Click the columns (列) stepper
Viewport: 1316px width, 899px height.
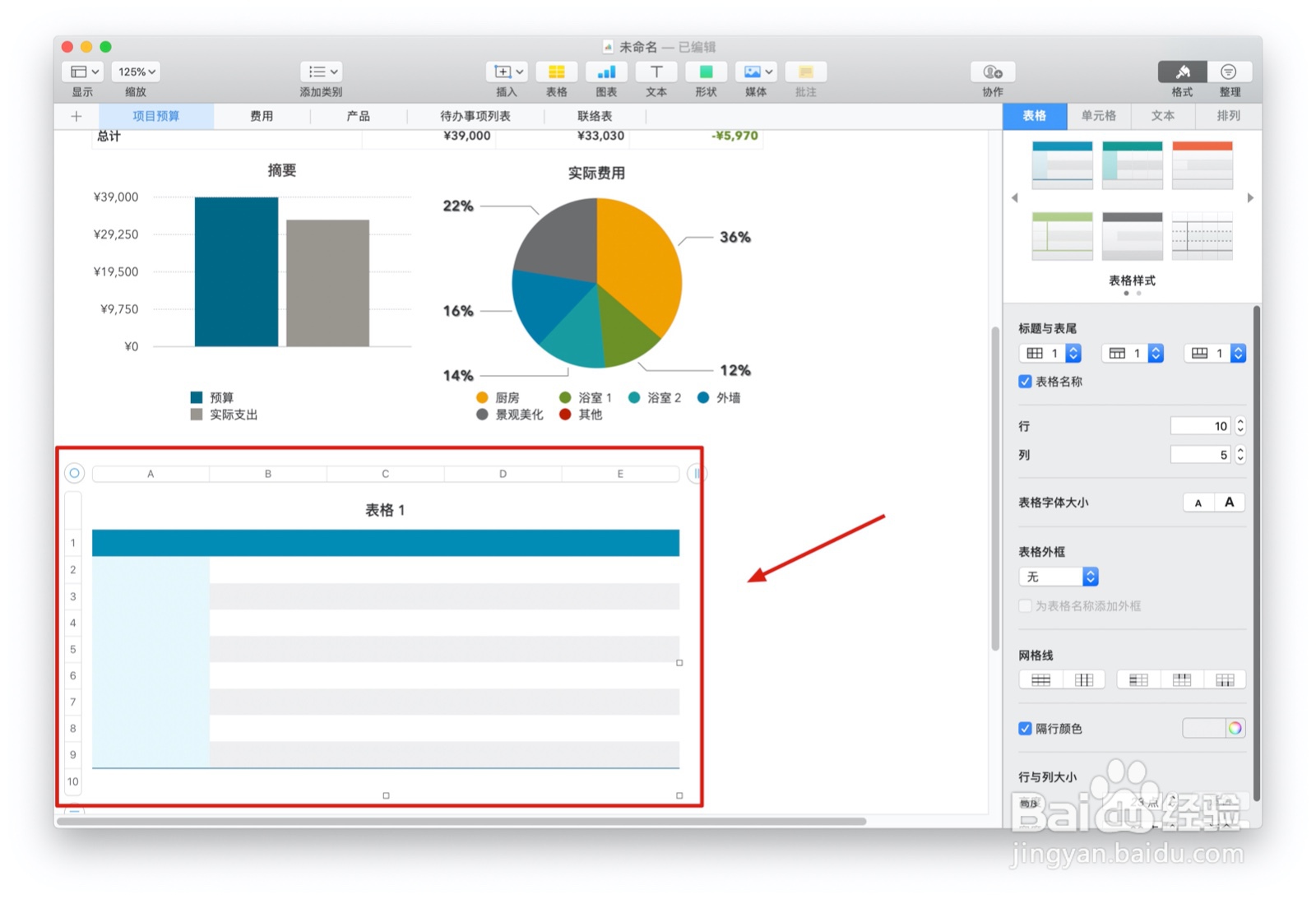(1240, 455)
